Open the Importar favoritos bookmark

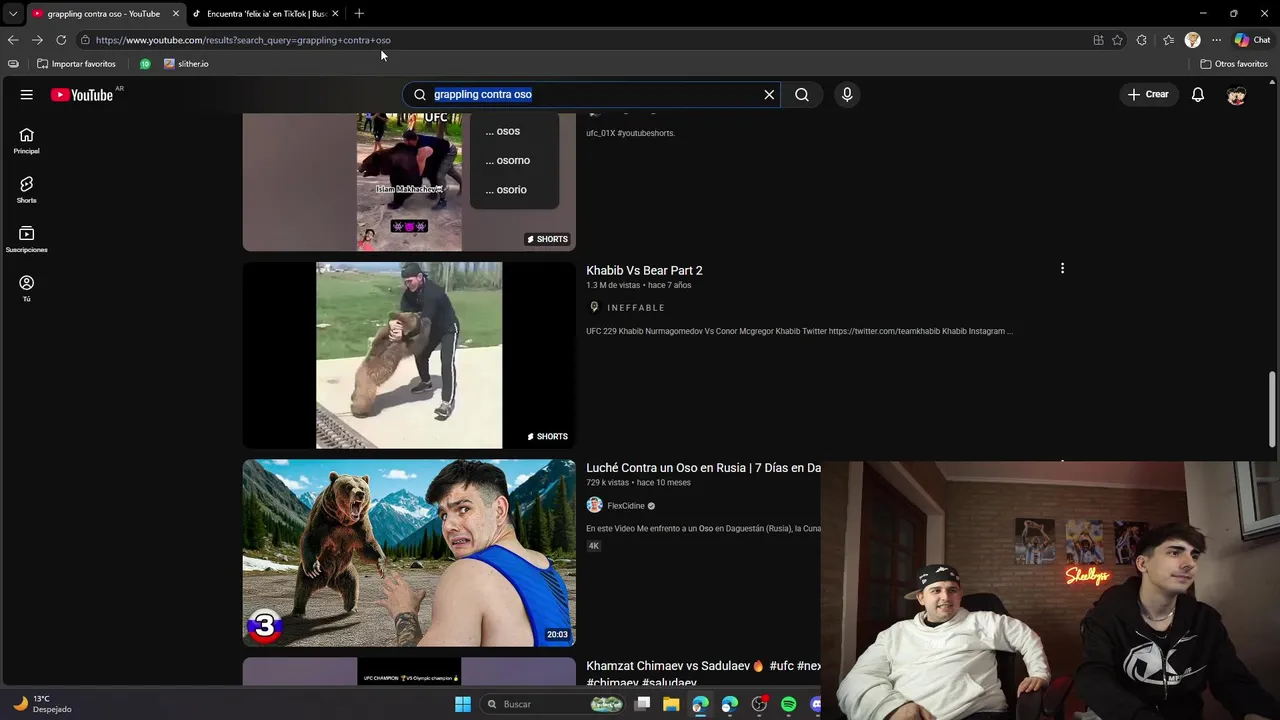point(76,64)
